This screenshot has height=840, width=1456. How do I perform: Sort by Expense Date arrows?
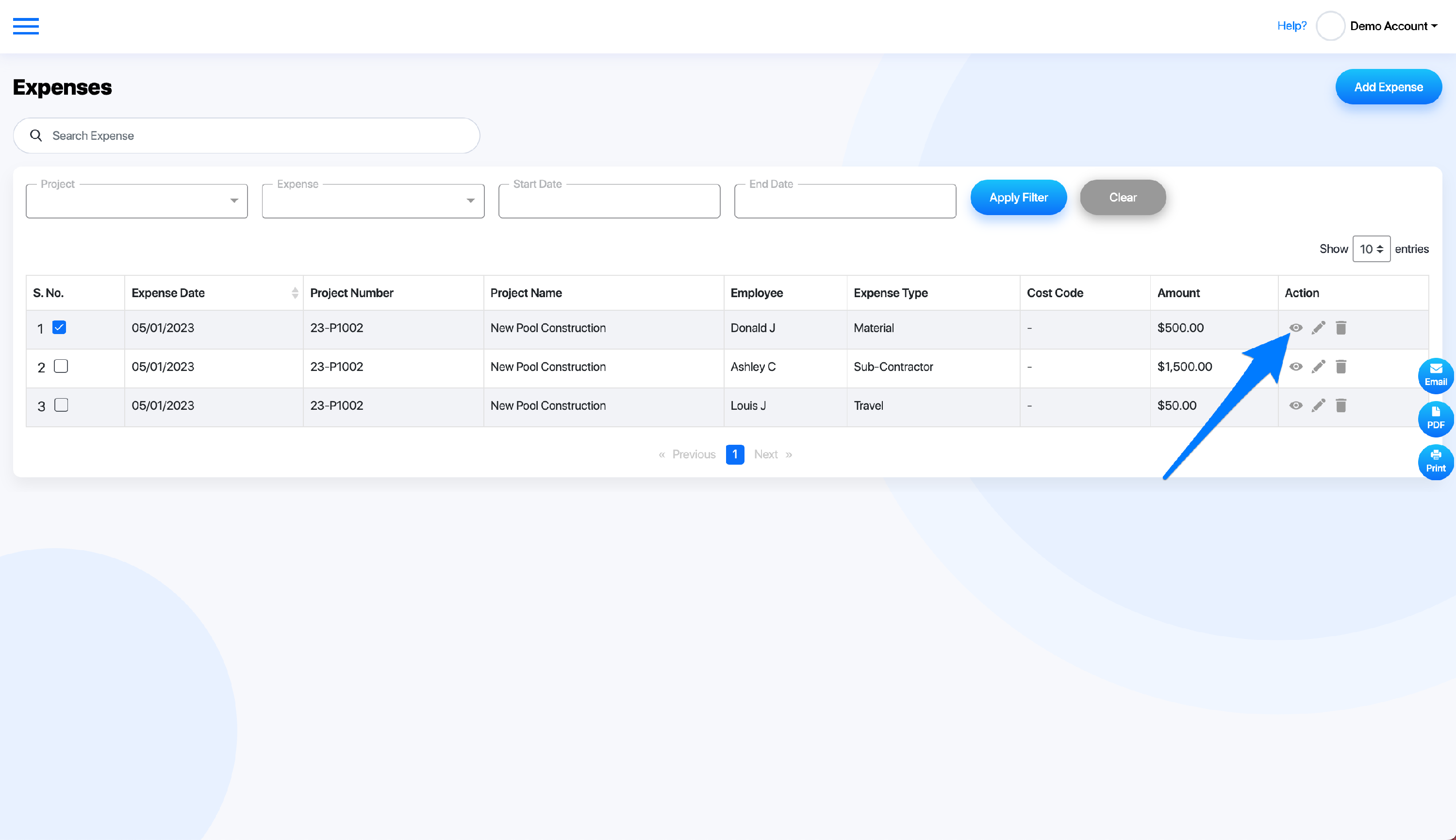(x=295, y=293)
